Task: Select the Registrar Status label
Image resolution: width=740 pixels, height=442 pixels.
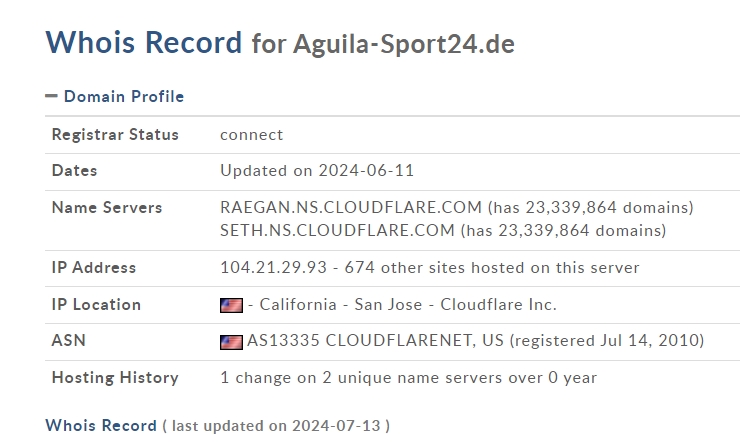Action: (x=115, y=134)
